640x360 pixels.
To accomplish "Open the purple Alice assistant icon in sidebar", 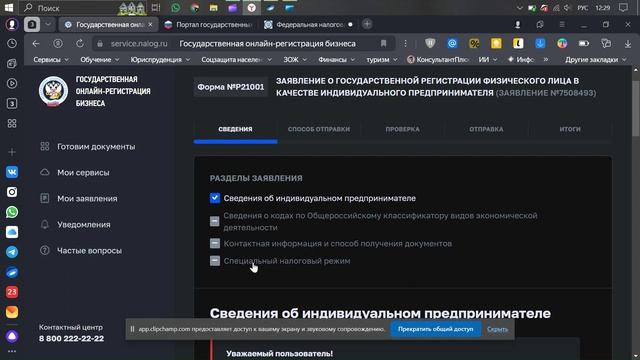I will pyautogui.click(x=12, y=336).
